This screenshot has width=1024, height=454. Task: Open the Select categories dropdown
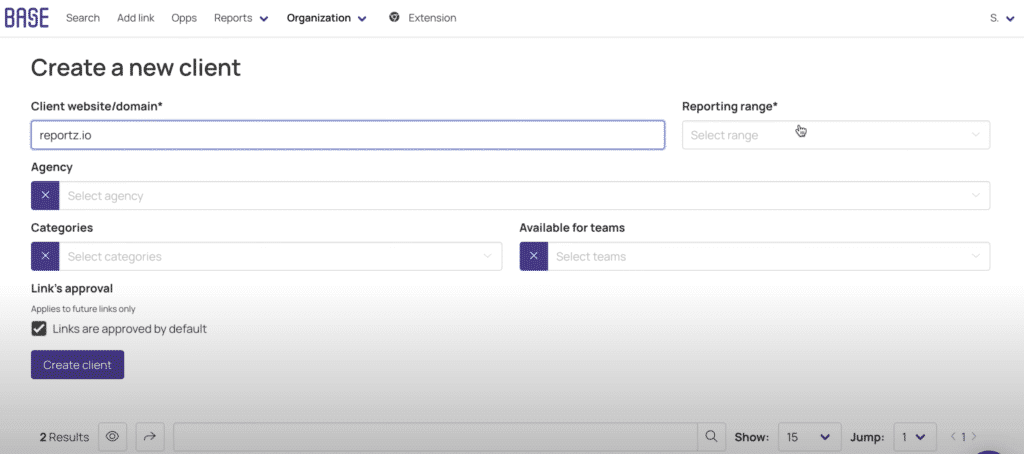(279, 257)
